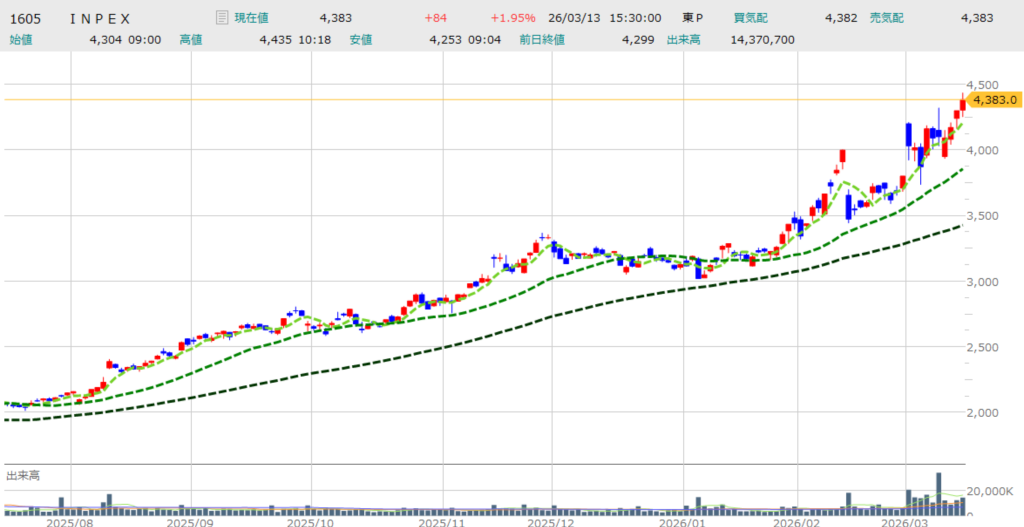Image resolution: width=1024 pixels, height=527 pixels.
Task: Select the 買気配 bid label
Action: pos(752,17)
